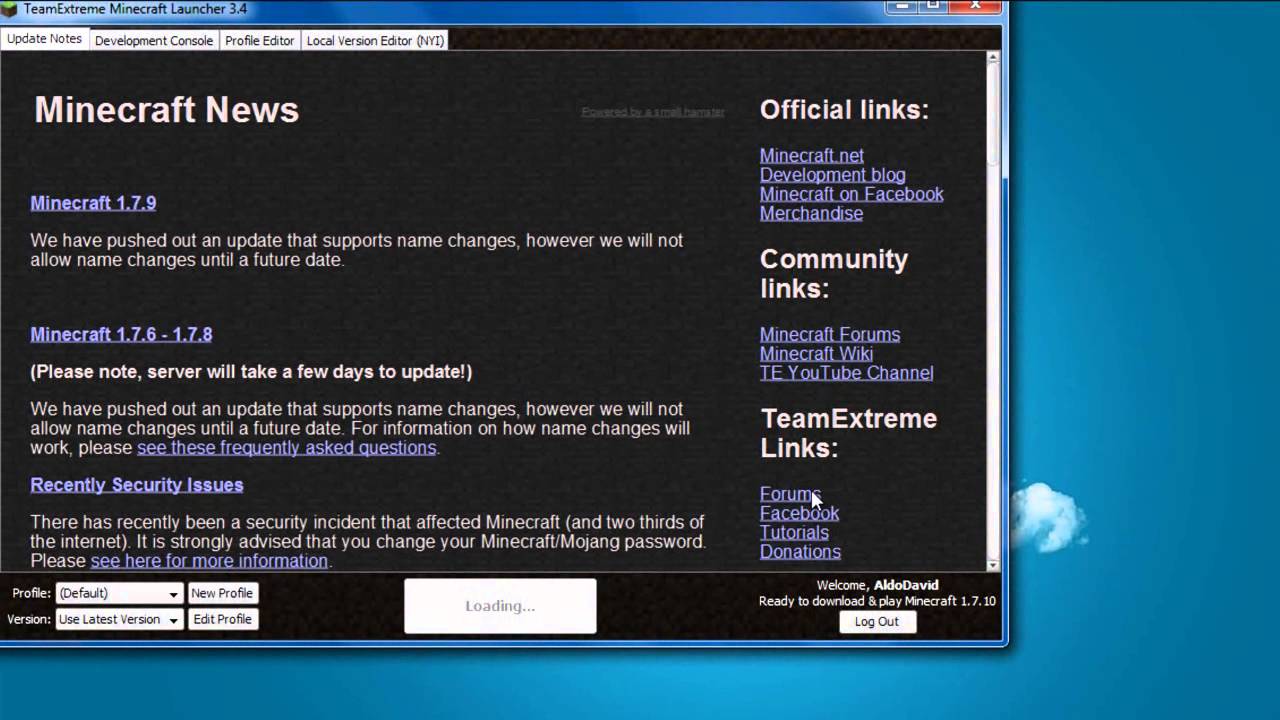Screen dimensions: 1280x720
Task: Click the news pane scroll up arrow
Action: click(x=993, y=58)
